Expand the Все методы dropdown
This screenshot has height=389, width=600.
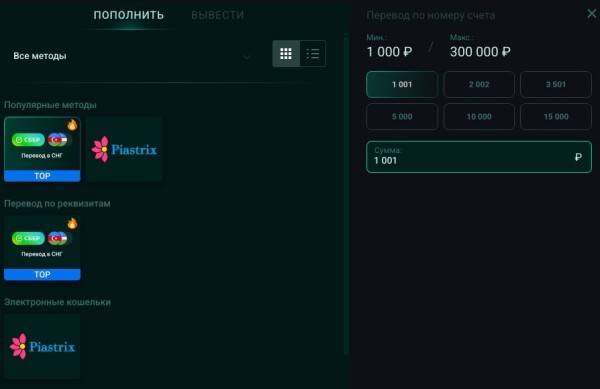click(132, 56)
